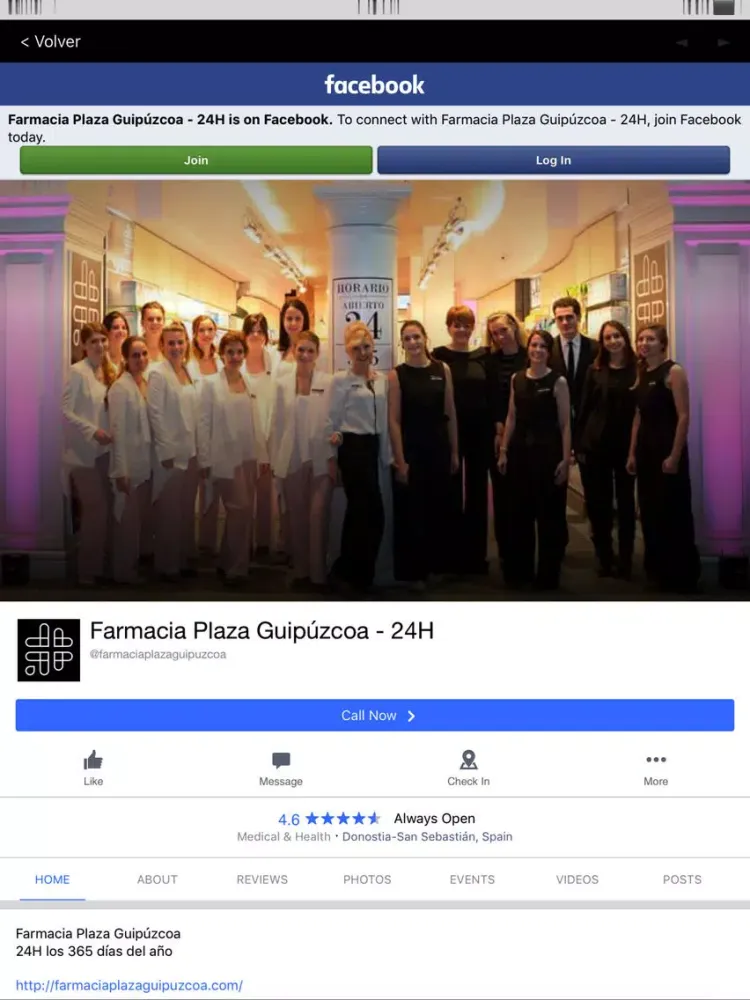Viewport: 750px width, 1000px height.
Task: Click the Always Open hours text
Action: point(434,818)
